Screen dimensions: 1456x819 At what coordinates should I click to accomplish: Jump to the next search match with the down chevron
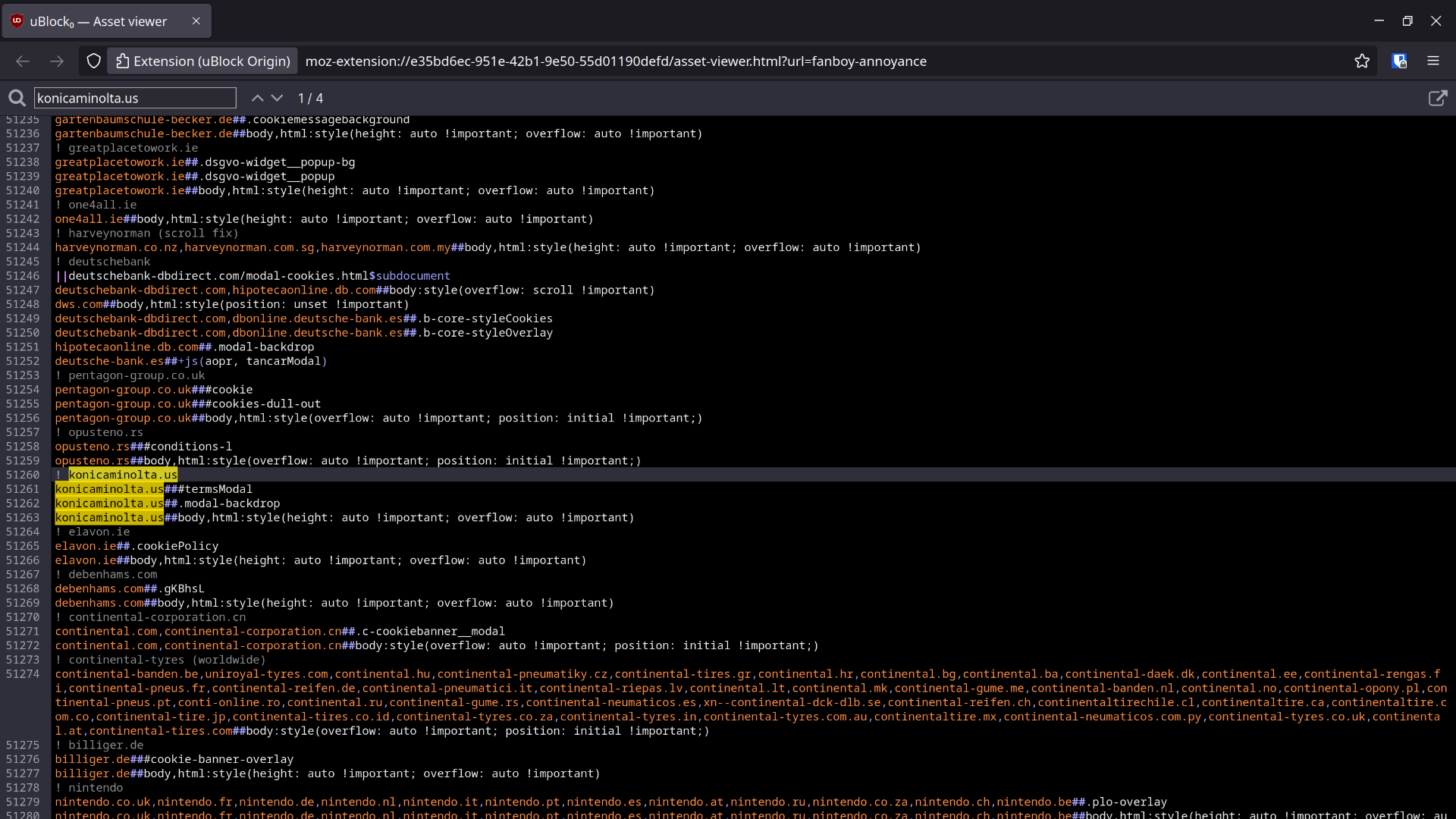tap(278, 98)
